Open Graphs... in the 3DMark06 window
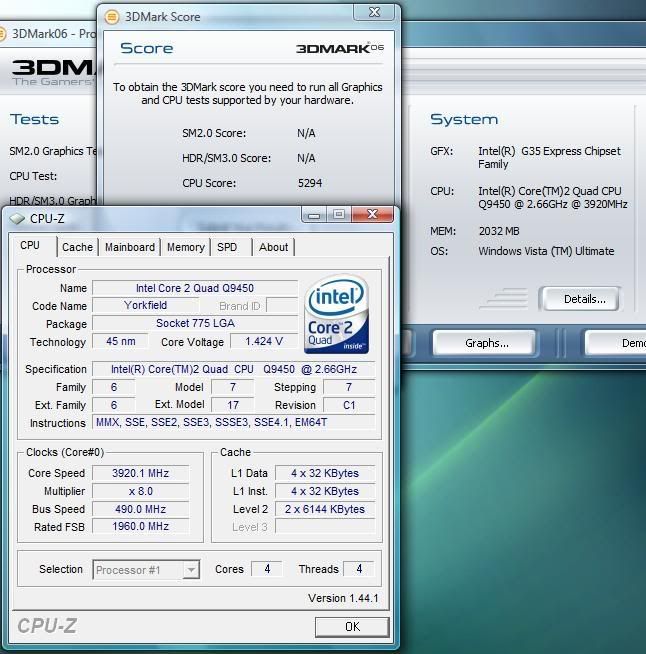 click(485, 343)
